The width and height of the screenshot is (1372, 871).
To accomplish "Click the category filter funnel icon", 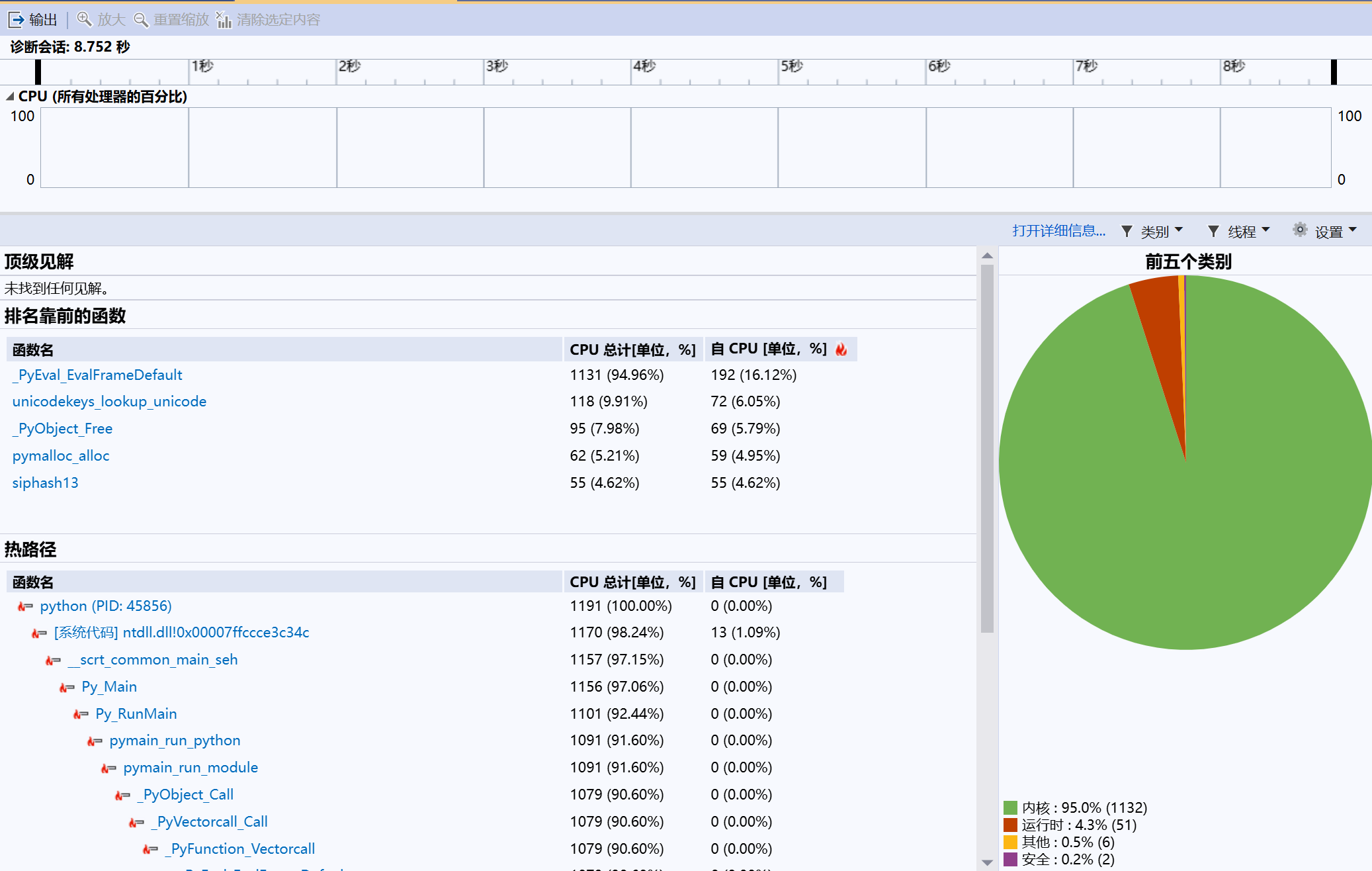I will [x=1127, y=231].
